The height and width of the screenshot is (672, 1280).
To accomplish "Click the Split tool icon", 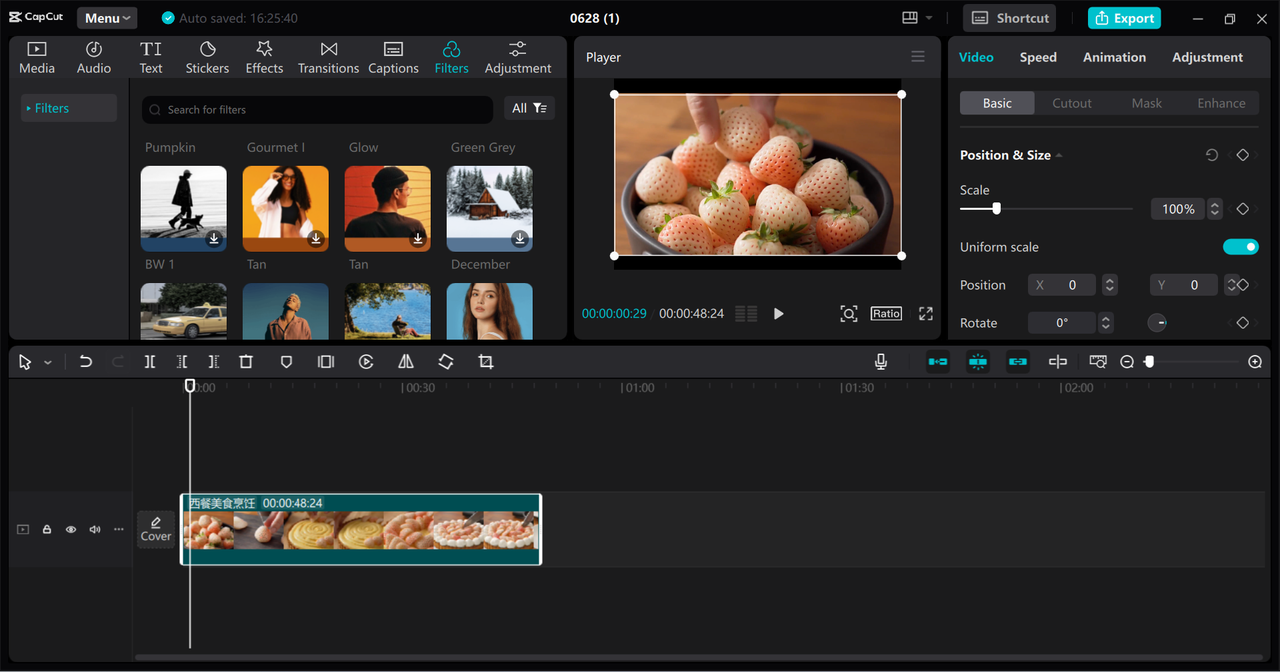I will click(x=150, y=362).
